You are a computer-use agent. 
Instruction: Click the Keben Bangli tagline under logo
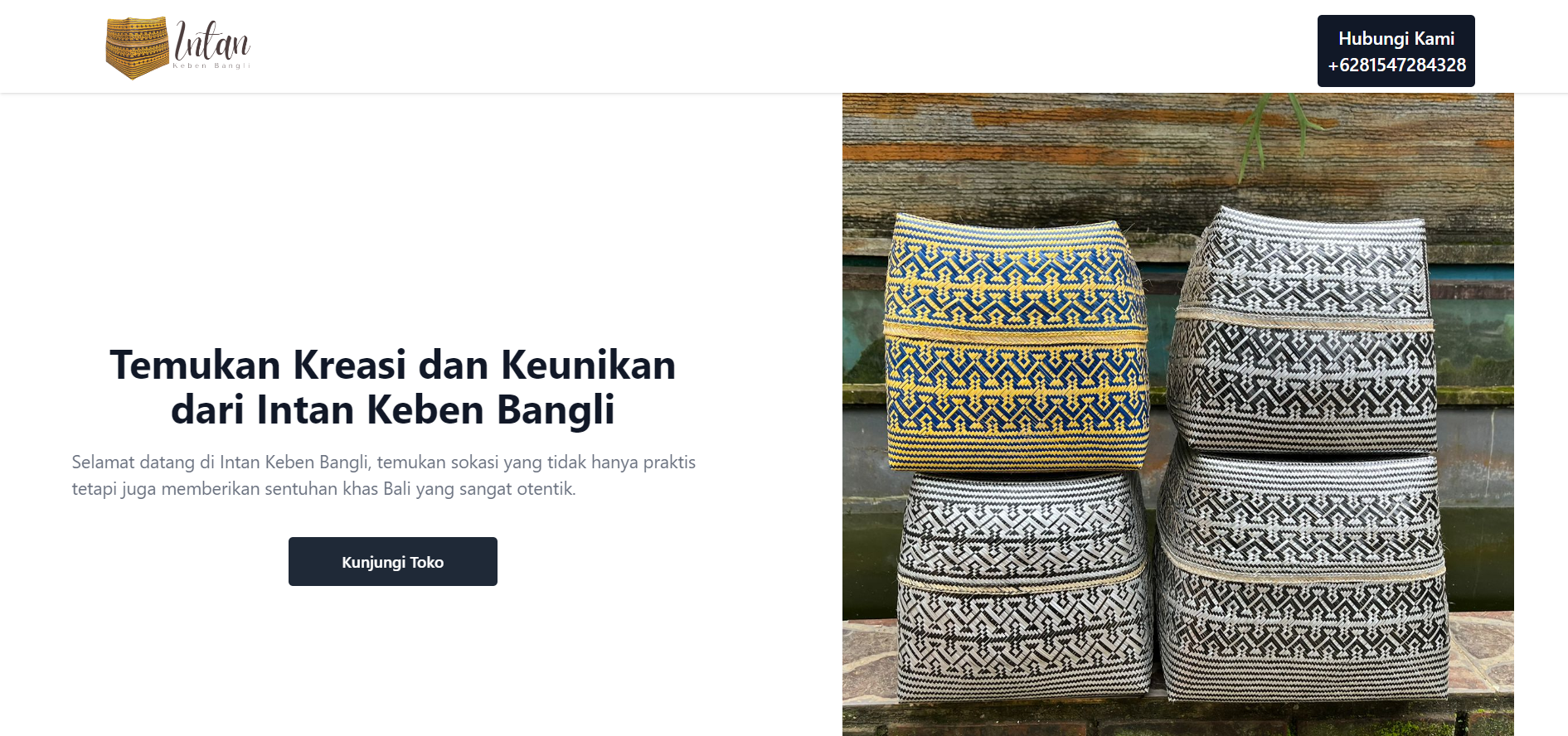[211, 65]
